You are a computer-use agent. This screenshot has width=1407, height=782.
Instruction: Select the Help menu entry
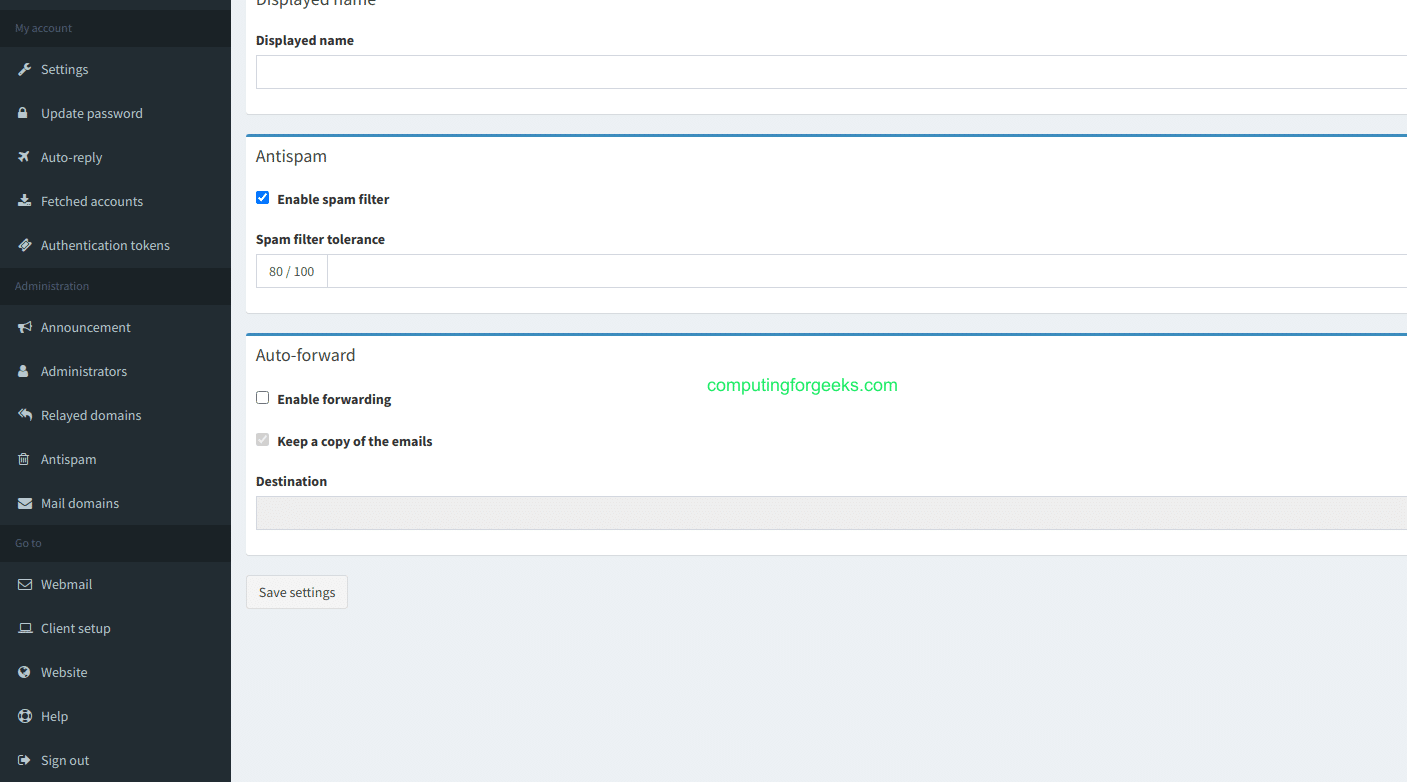(53, 716)
